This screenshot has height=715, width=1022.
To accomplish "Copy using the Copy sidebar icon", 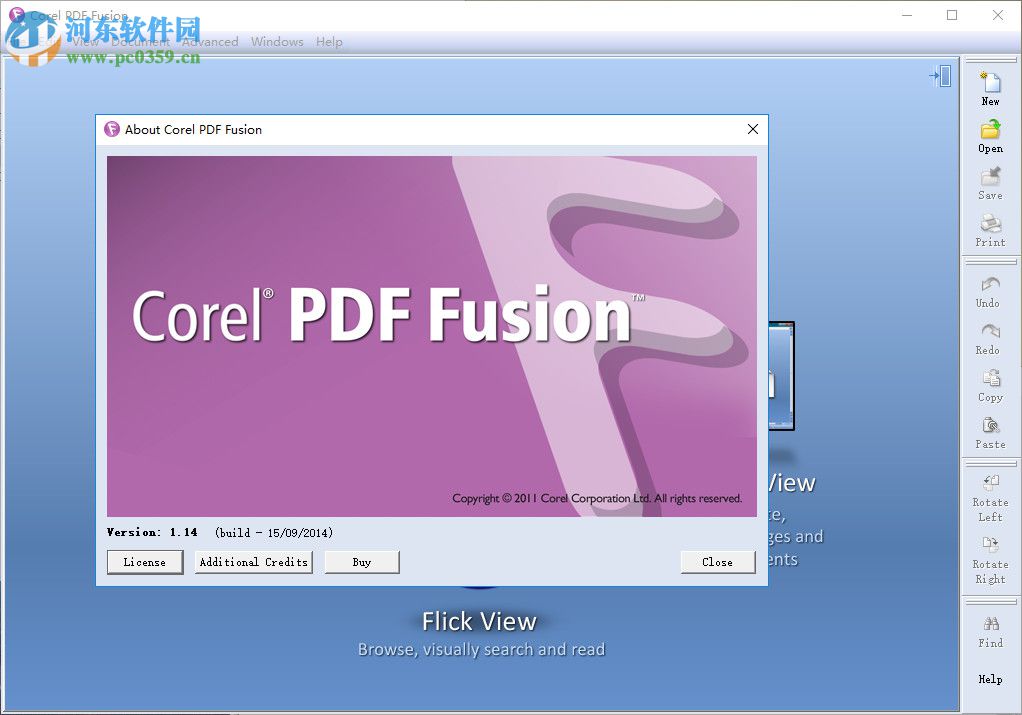I will [x=989, y=386].
